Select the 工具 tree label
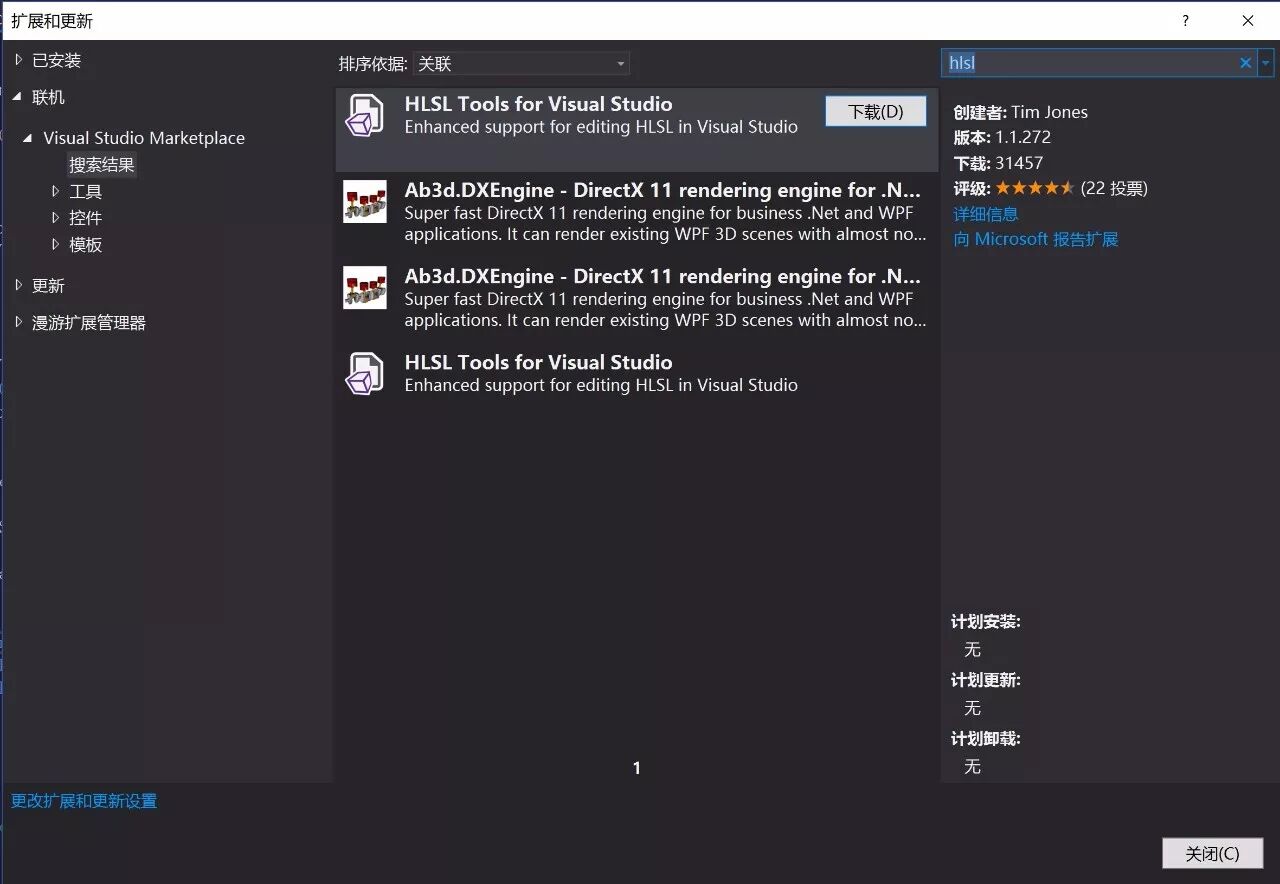The width and height of the screenshot is (1280, 884). pos(86,191)
